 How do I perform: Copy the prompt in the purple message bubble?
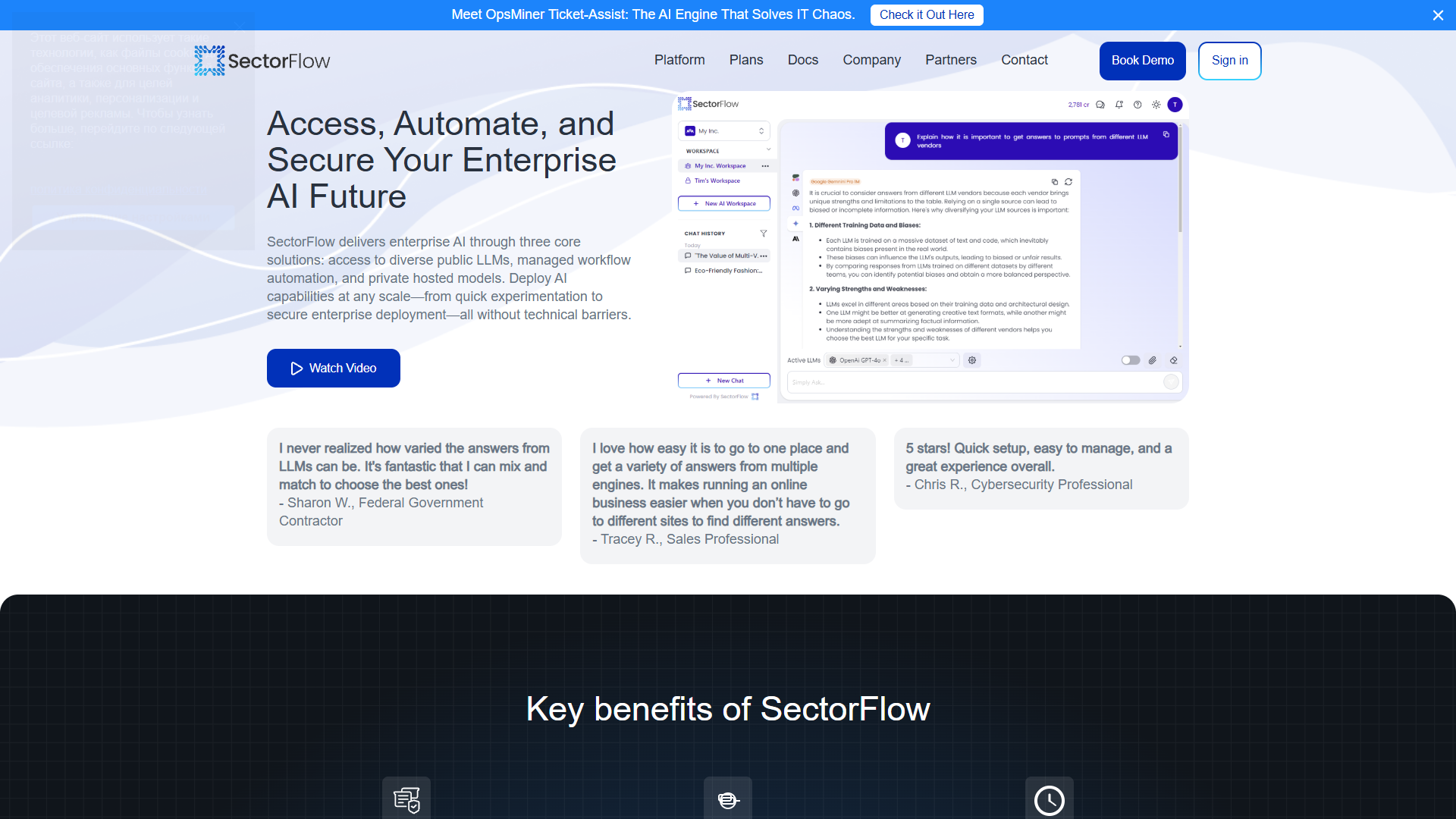click(x=1166, y=134)
